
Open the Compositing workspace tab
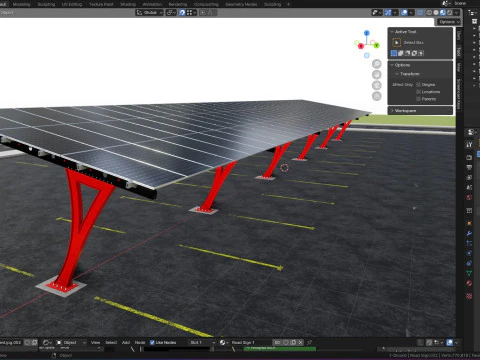[x=206, y=4]
